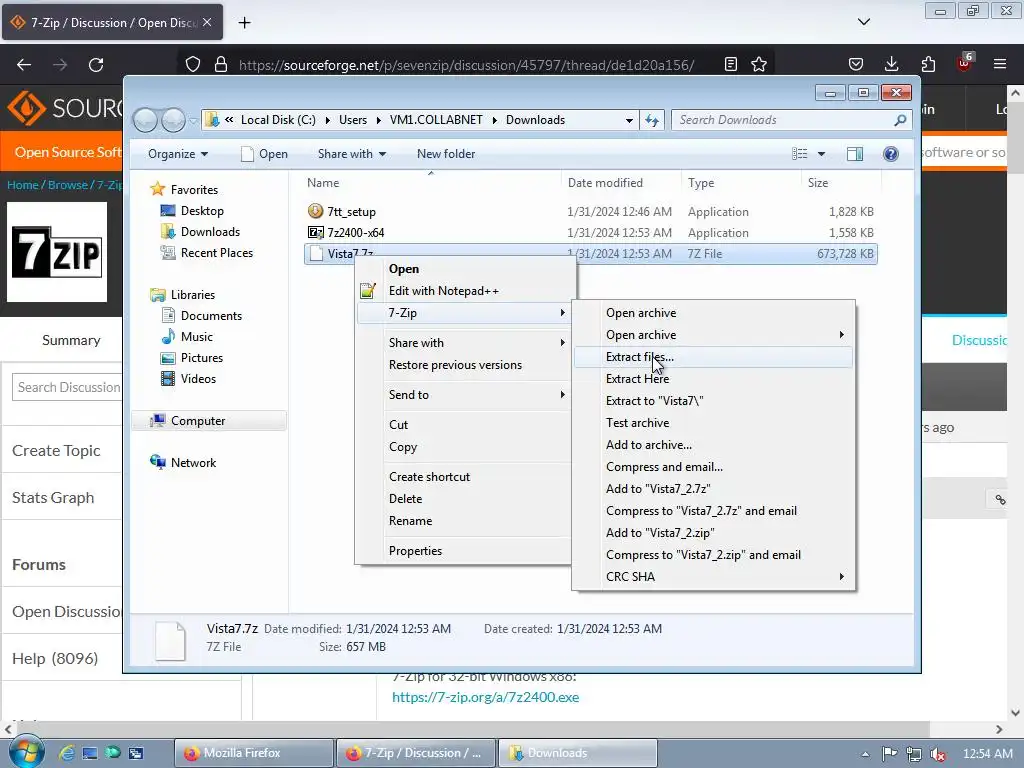Open Firefox hamburger menu
1024x768 pixels.
[x=1000, y=64]
